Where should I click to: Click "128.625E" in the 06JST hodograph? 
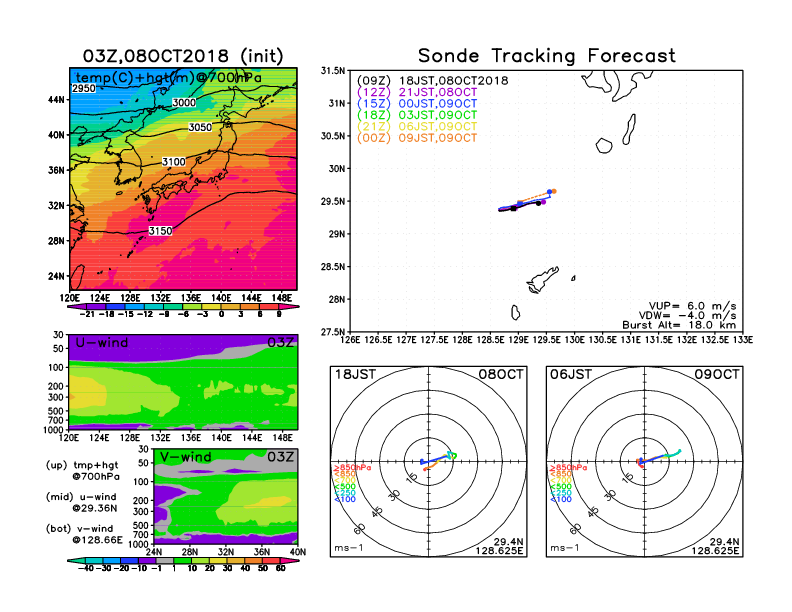coord(715,551)
